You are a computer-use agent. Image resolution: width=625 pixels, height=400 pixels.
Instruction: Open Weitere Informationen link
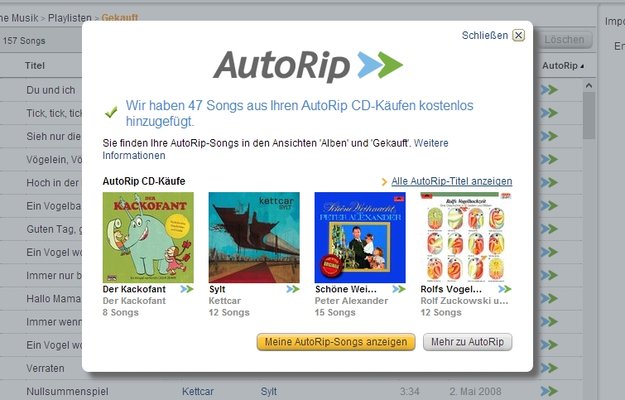(x=275, y=149)
